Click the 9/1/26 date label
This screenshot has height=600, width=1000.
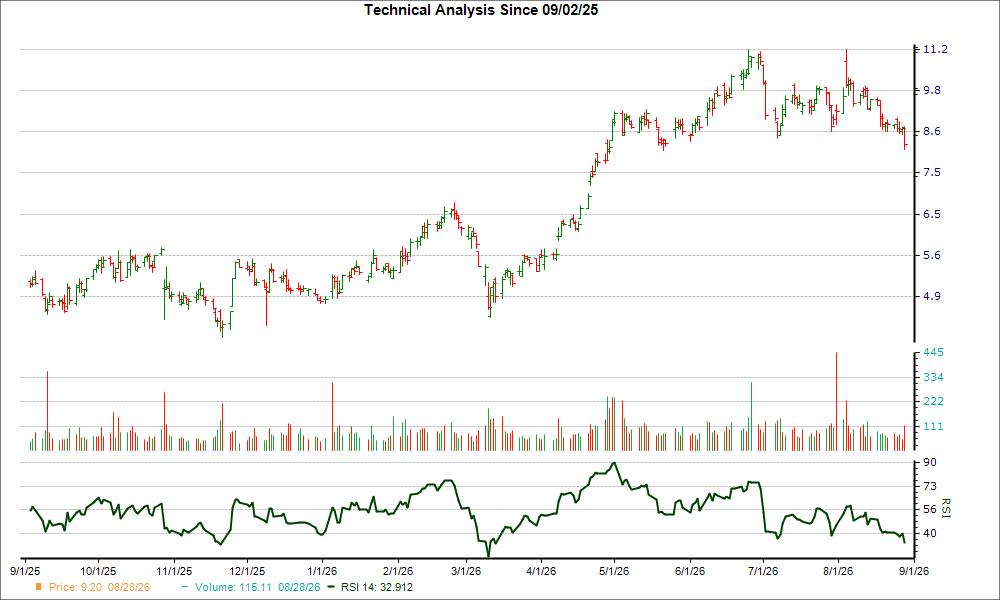(x=913, y=571)
